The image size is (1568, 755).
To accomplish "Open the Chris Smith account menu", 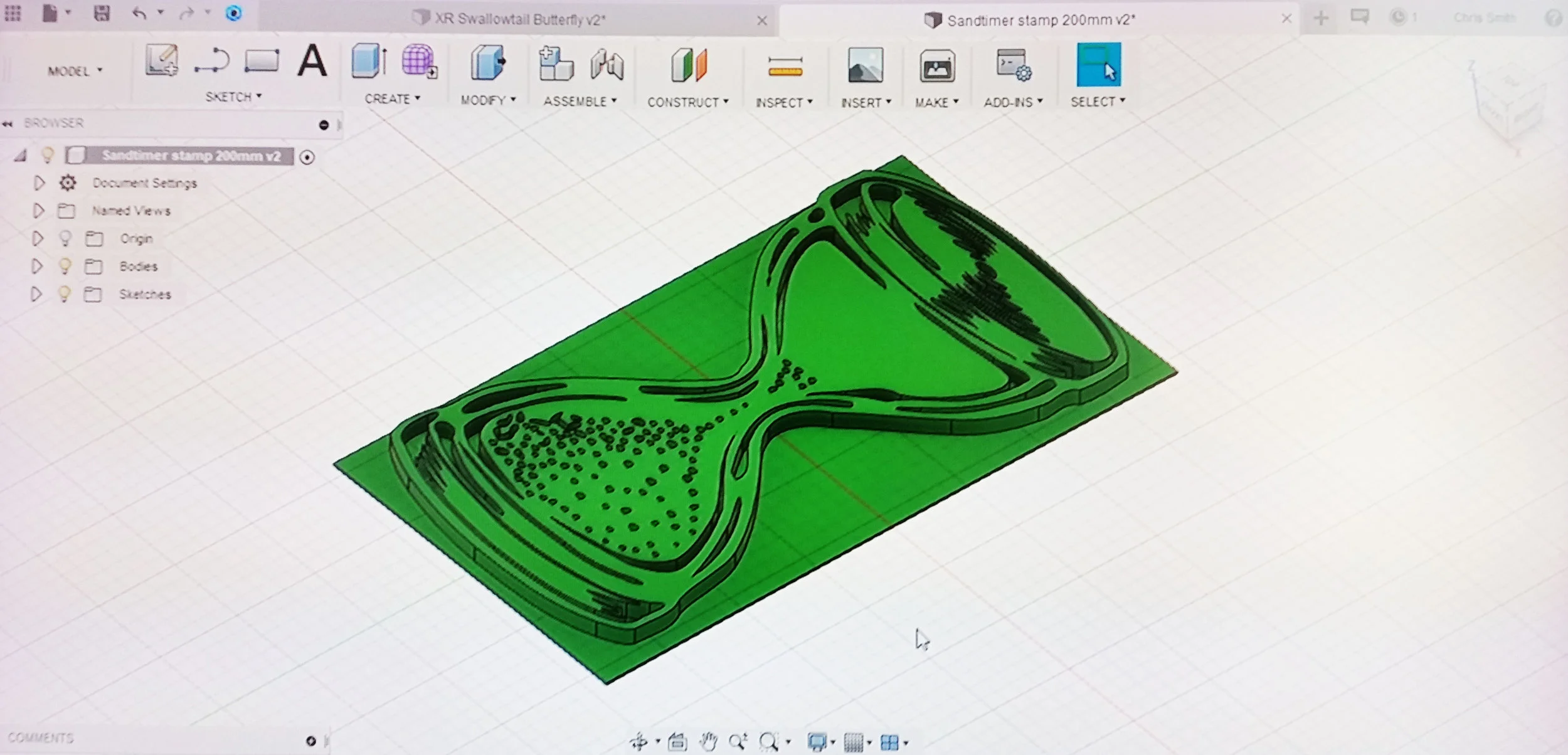I will pos(1485,18).
